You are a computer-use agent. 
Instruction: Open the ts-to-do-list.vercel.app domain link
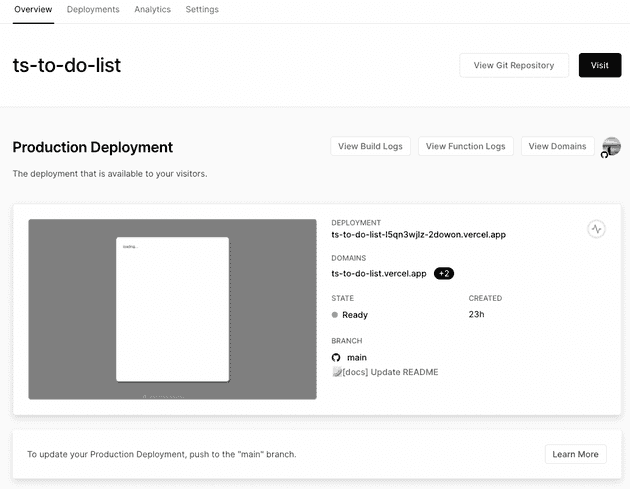point(379,273)
